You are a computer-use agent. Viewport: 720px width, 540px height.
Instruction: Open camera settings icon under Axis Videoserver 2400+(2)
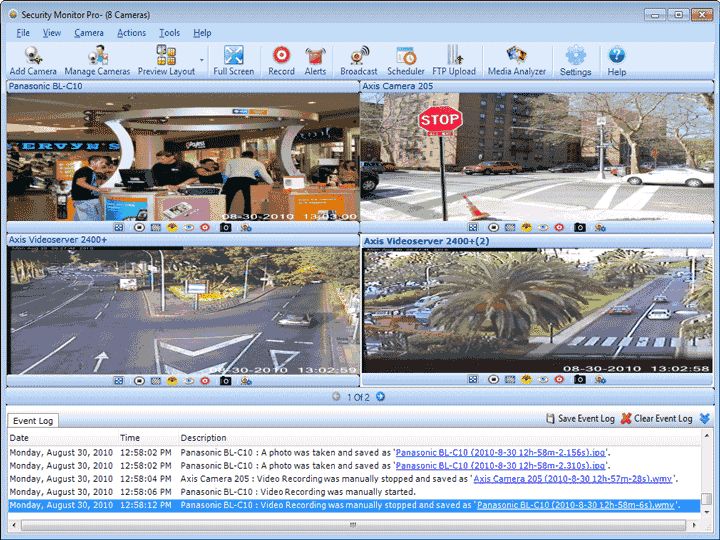click(600, 379)
